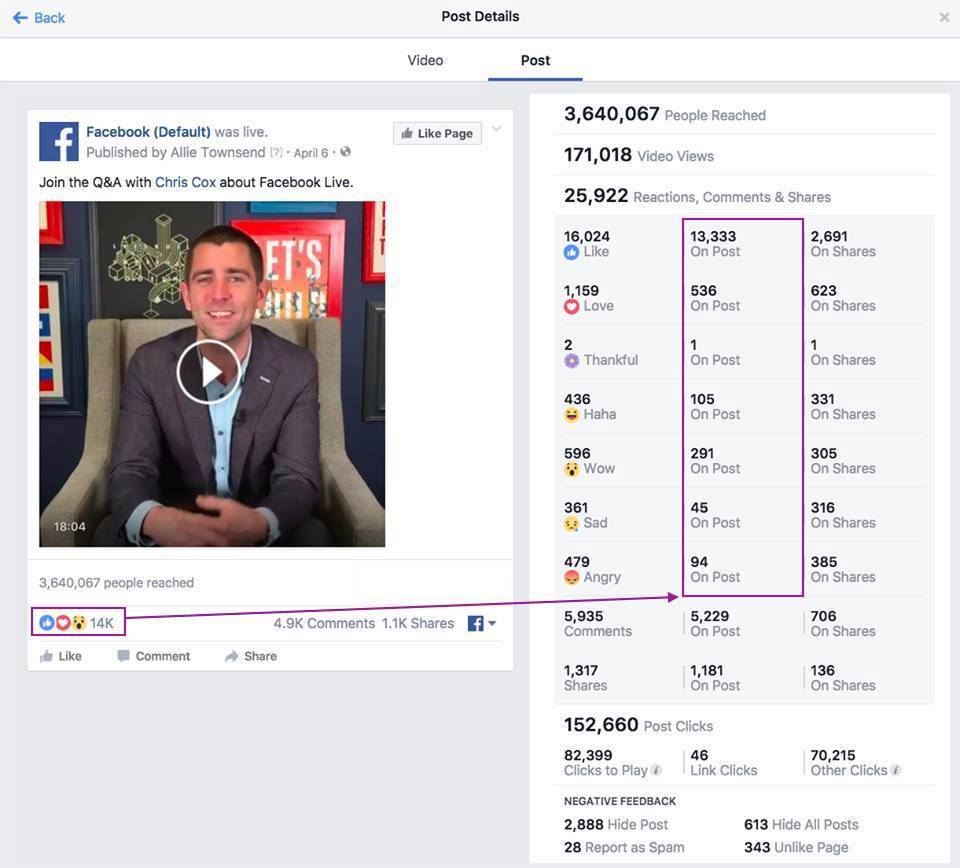The width and height of the screenshot is (960, 868).
Task: Go Back using the top-left link
Action: (x=39, y=17)
